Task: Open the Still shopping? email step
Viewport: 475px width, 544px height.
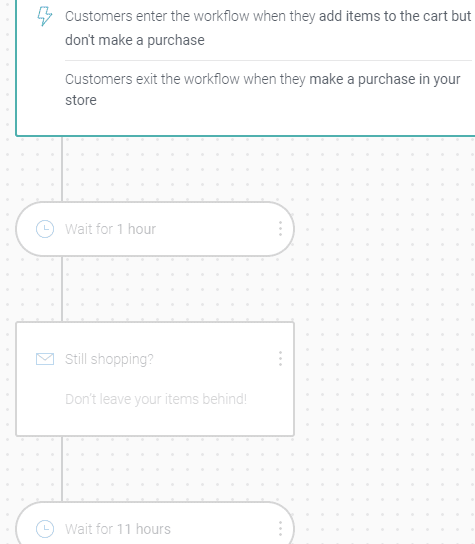Action: 155,379
